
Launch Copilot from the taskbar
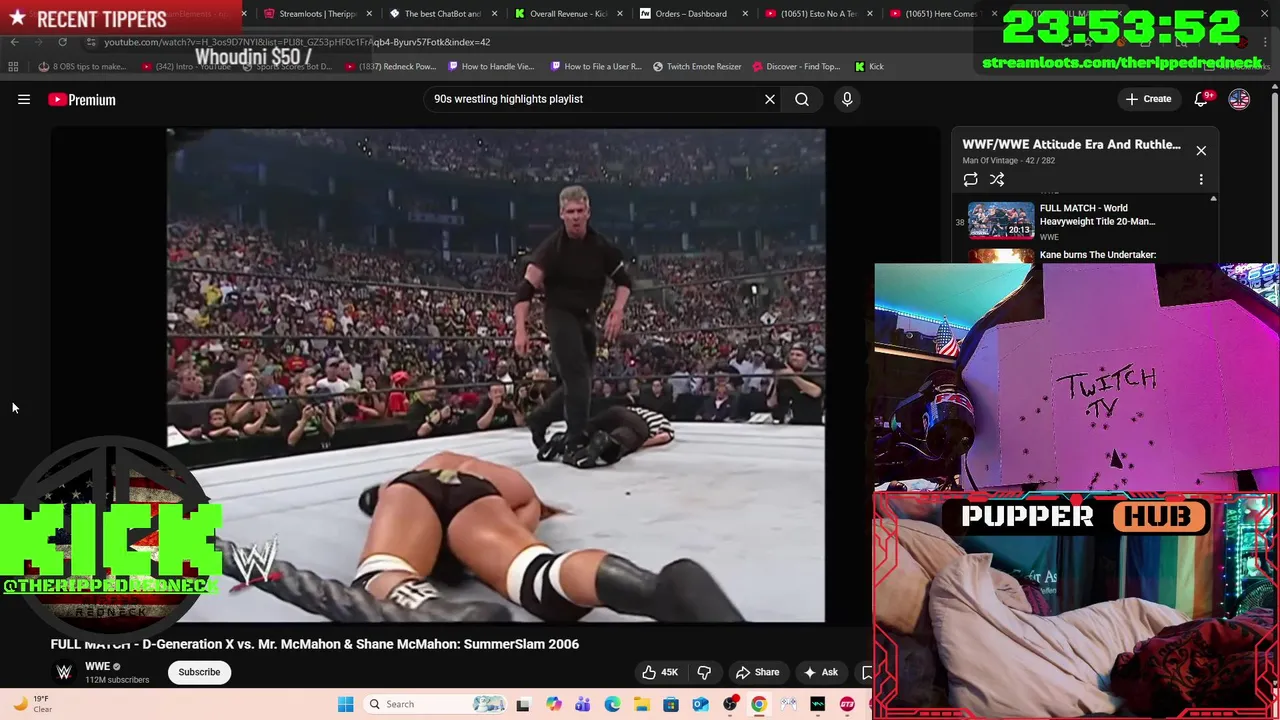point(553,704)
